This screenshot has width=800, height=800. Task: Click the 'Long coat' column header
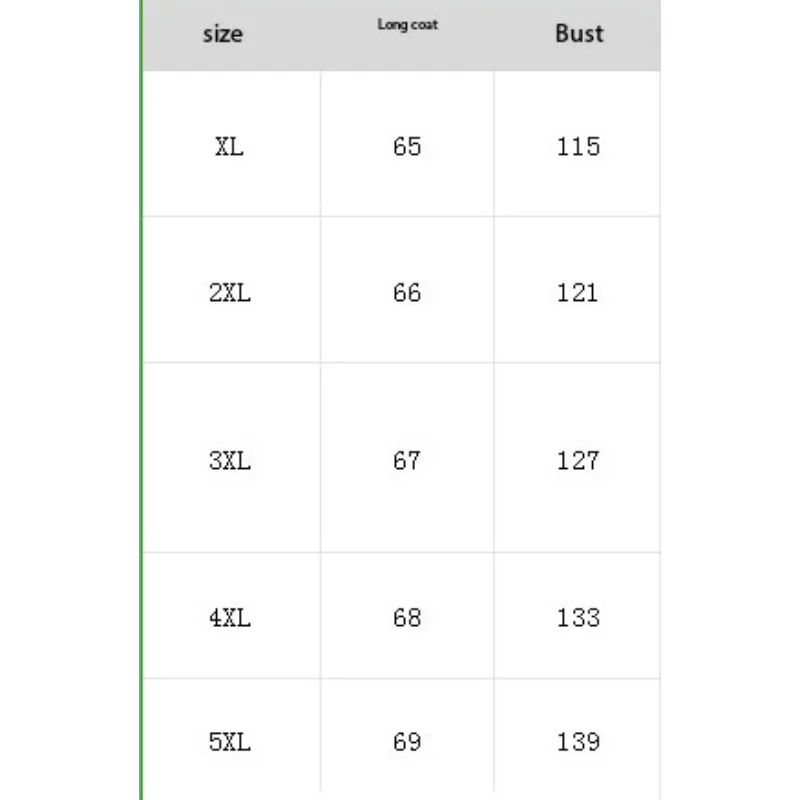(408, 24)
